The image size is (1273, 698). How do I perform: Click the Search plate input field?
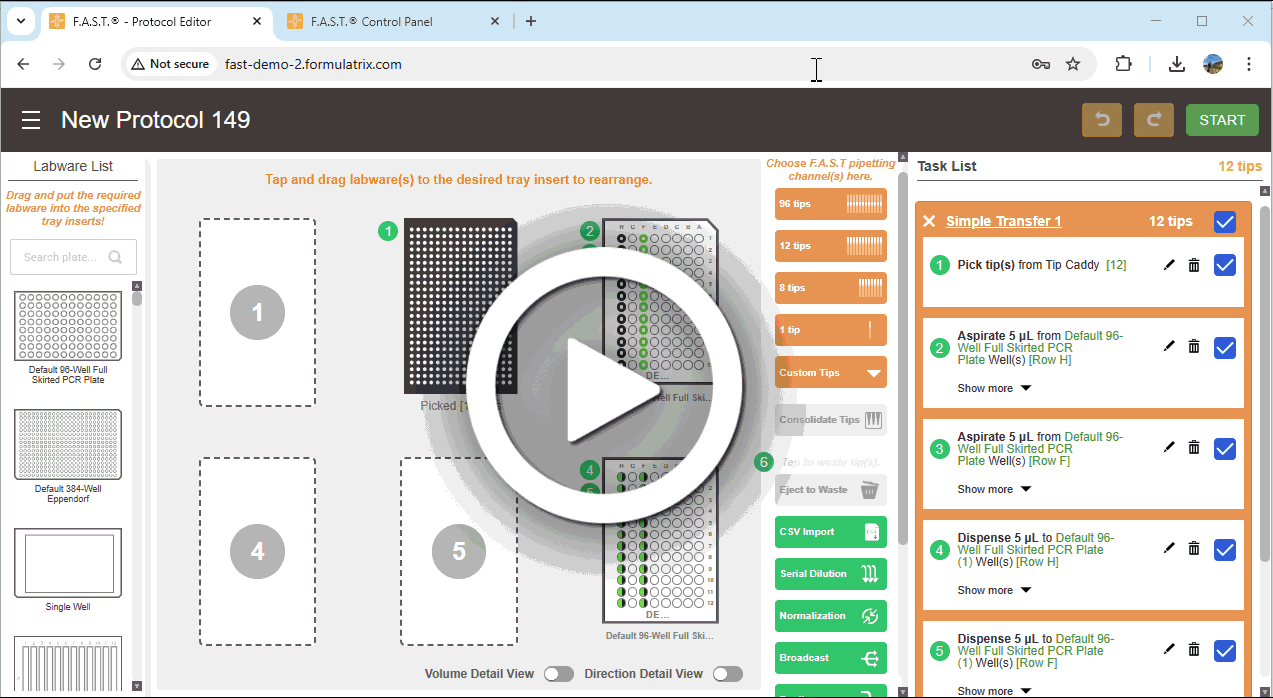73,257
